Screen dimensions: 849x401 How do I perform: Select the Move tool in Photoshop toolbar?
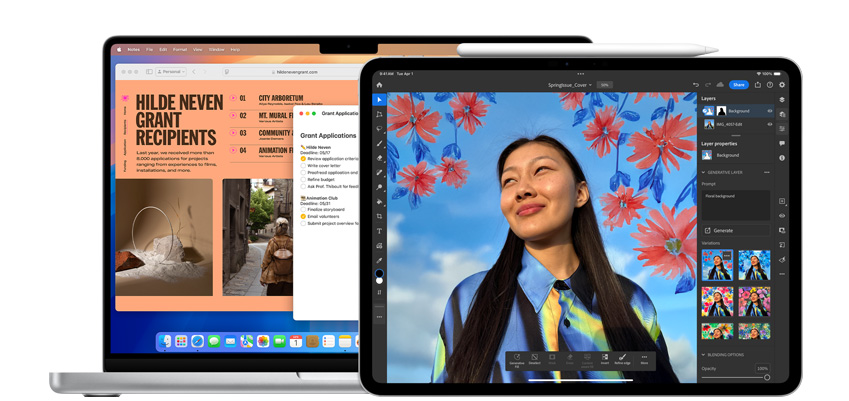coord(379,100)
